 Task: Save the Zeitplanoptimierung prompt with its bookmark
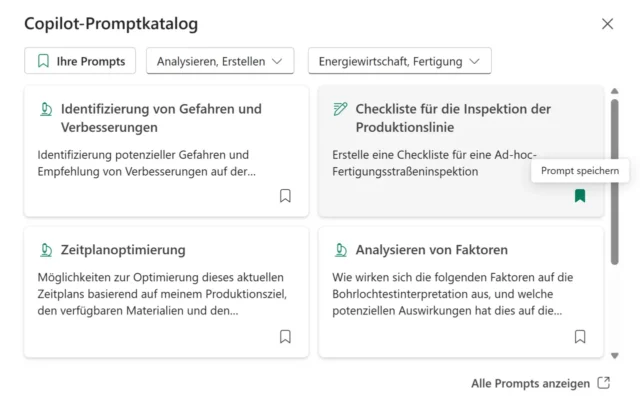pos(285,337)
